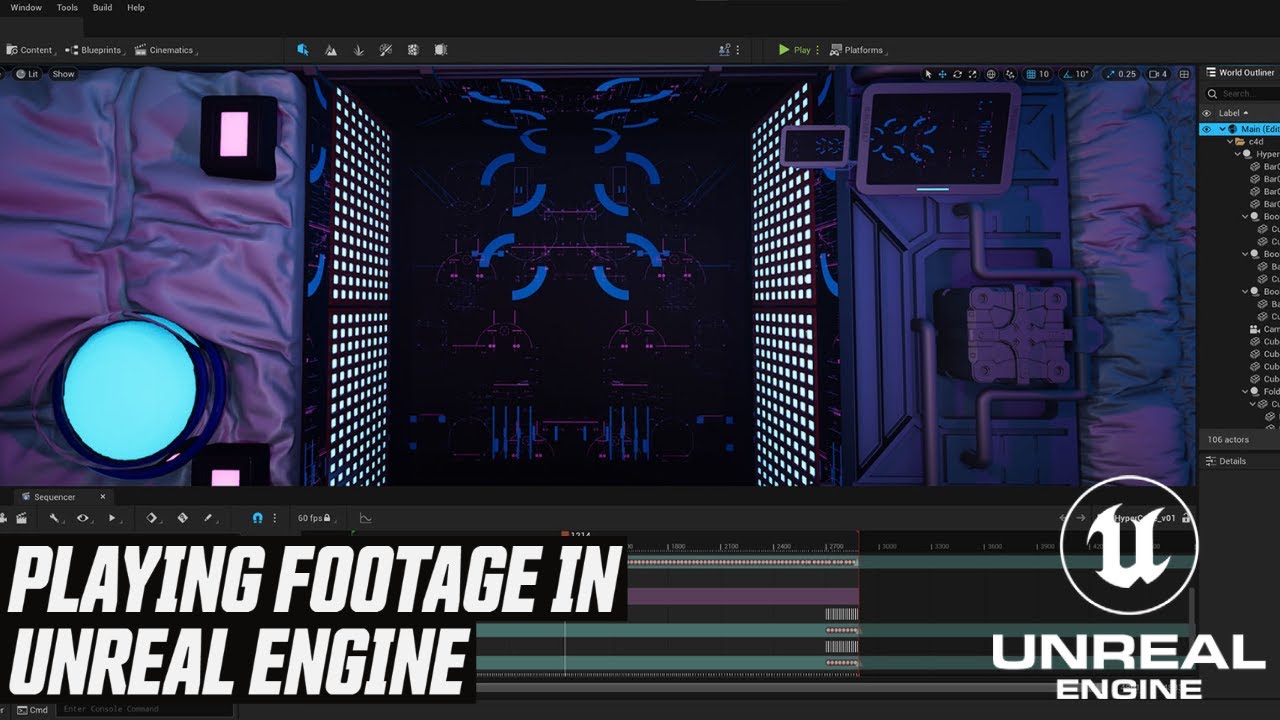Click the source control users icon
Image resolution: width=1280 pixels, height=720 pixels.
pyautogui.click(x=725, y=50)
